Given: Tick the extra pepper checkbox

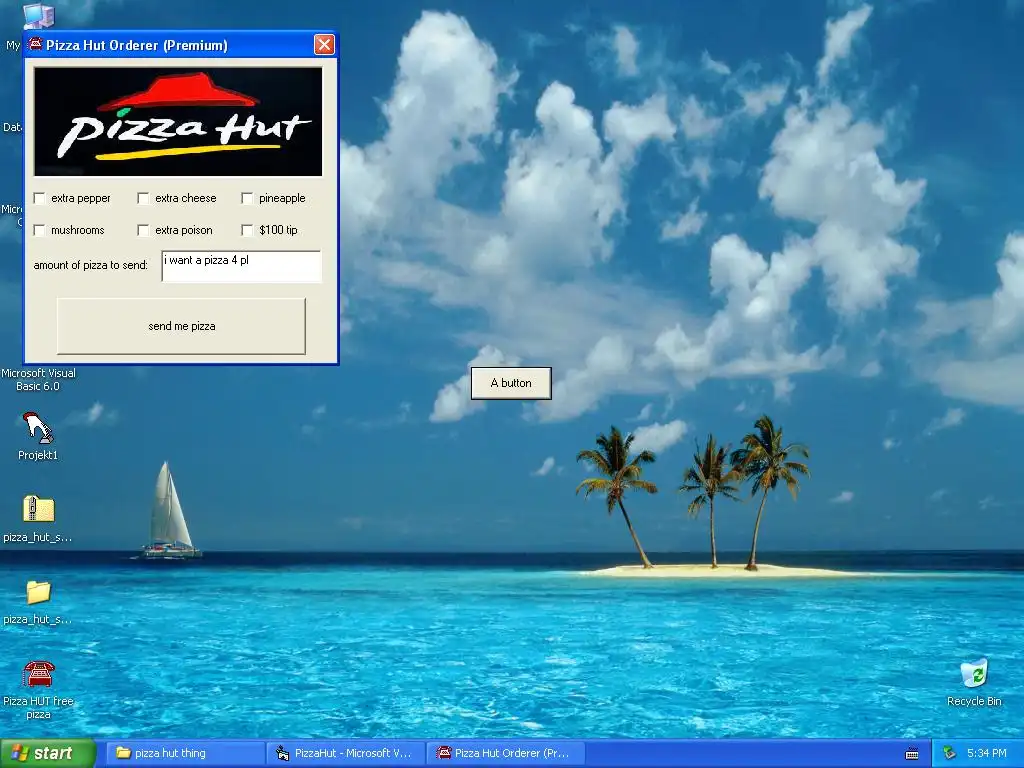Looking at the screenshot, I should pyautogui.click(x=39, y=198).
